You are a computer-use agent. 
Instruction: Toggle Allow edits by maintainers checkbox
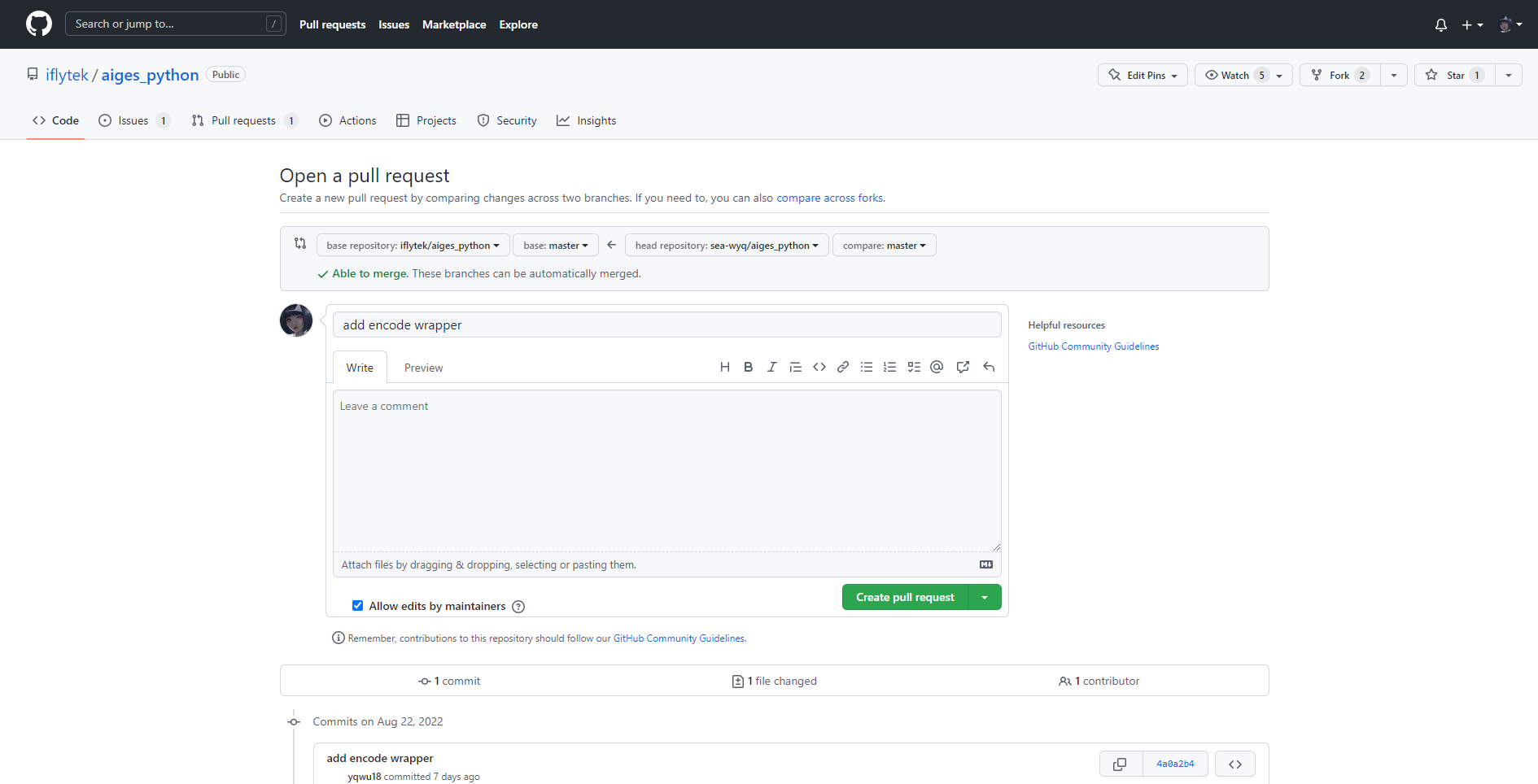(357, 606)
